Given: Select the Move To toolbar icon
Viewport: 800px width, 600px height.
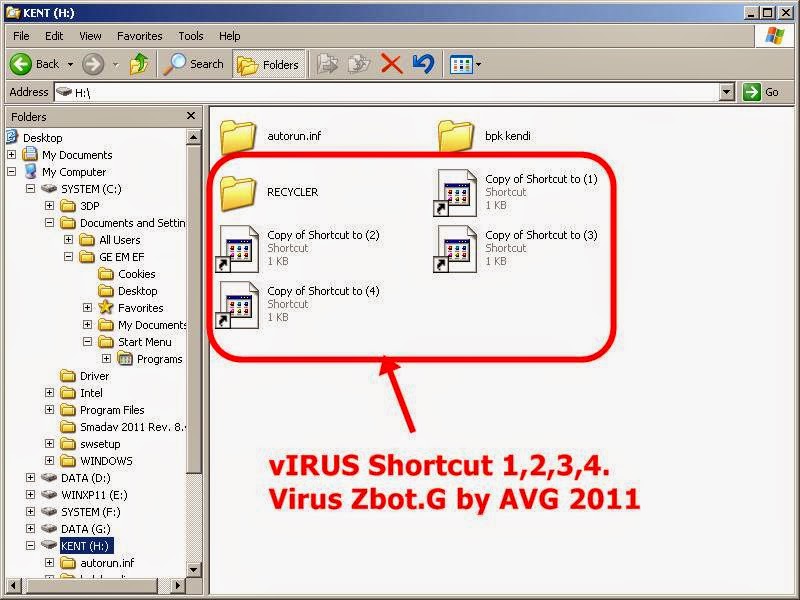Looking at the screenshot, I should coord(328,64).
